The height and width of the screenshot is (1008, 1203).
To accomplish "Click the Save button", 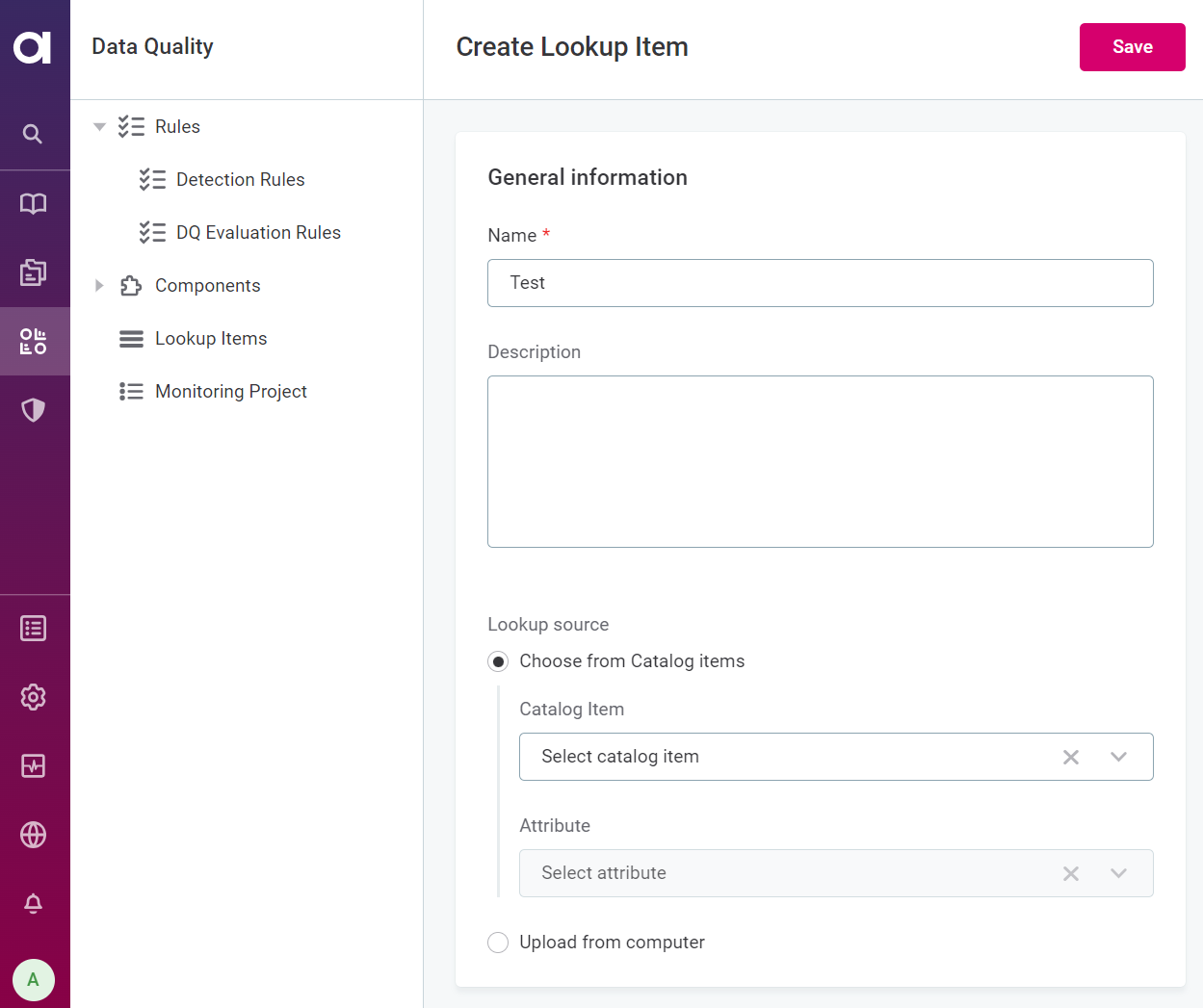I will [1132, 47].
